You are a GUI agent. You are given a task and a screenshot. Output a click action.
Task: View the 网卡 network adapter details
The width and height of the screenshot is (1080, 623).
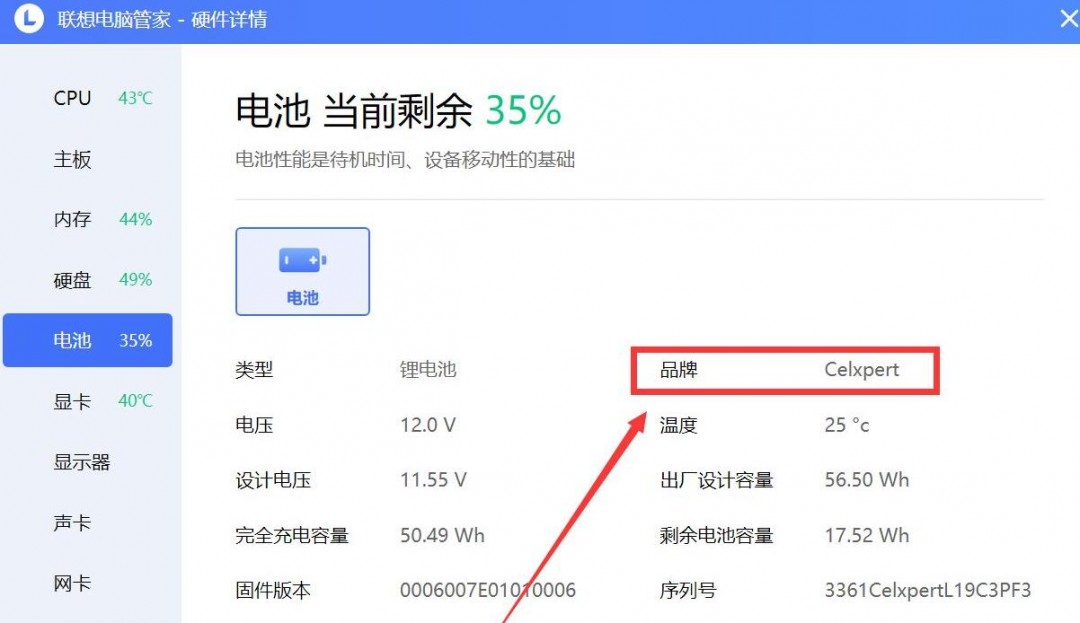pos(70,583)
